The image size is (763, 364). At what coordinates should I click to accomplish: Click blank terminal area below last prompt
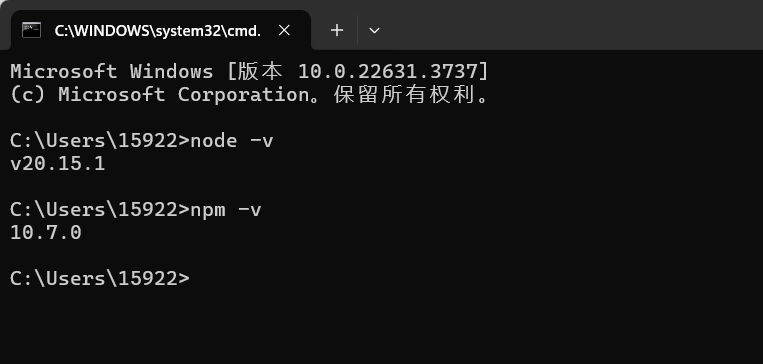coord(382,326)
